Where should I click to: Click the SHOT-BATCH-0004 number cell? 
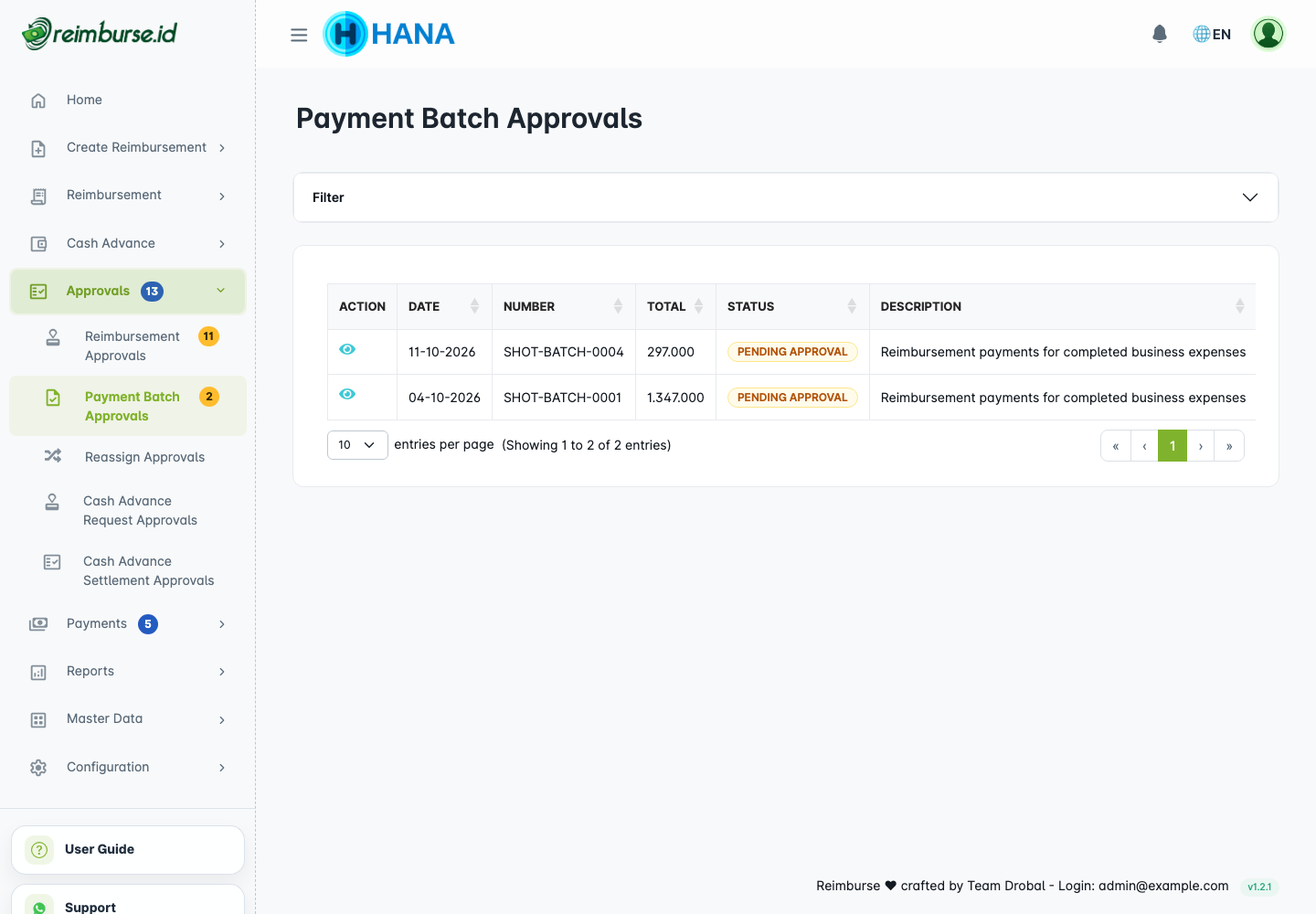coord(564,352)
